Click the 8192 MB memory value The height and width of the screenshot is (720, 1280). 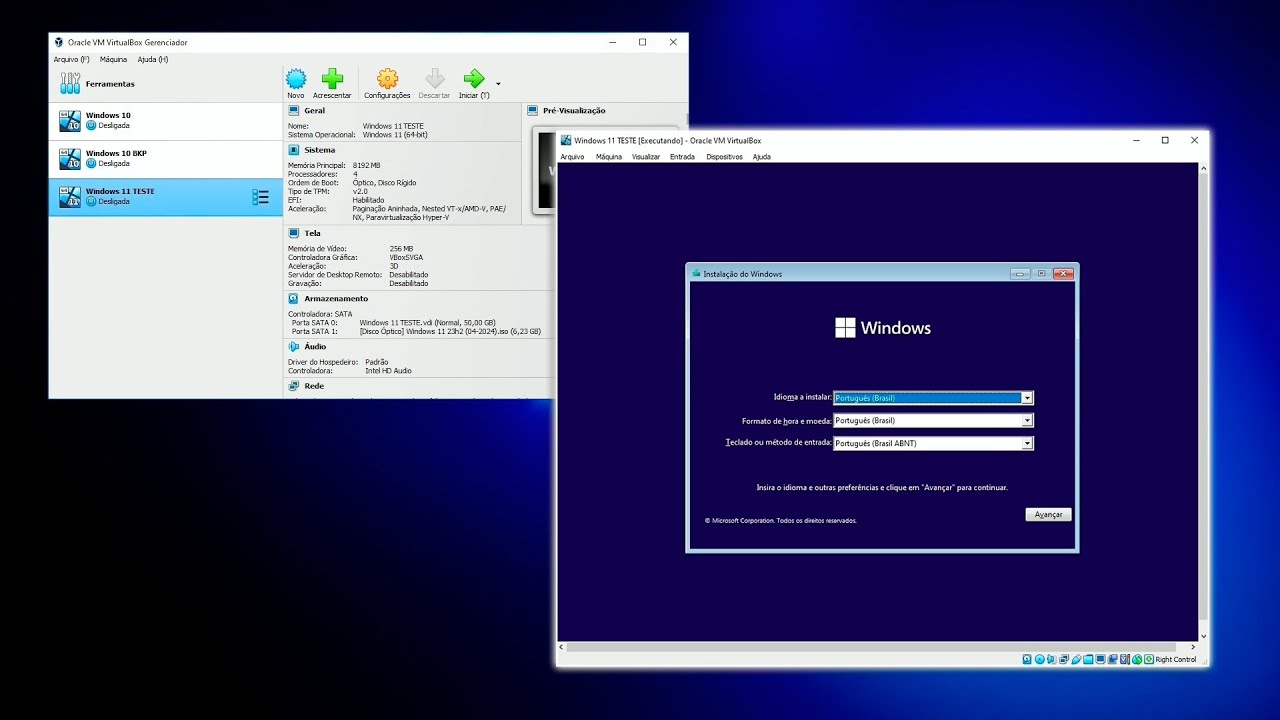(x=366, y=165)
